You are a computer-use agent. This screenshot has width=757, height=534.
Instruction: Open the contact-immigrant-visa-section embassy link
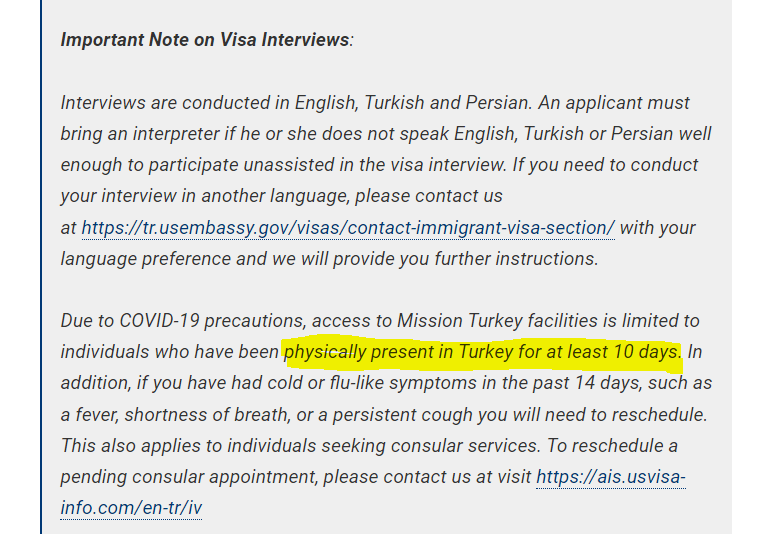click(348, 227)
